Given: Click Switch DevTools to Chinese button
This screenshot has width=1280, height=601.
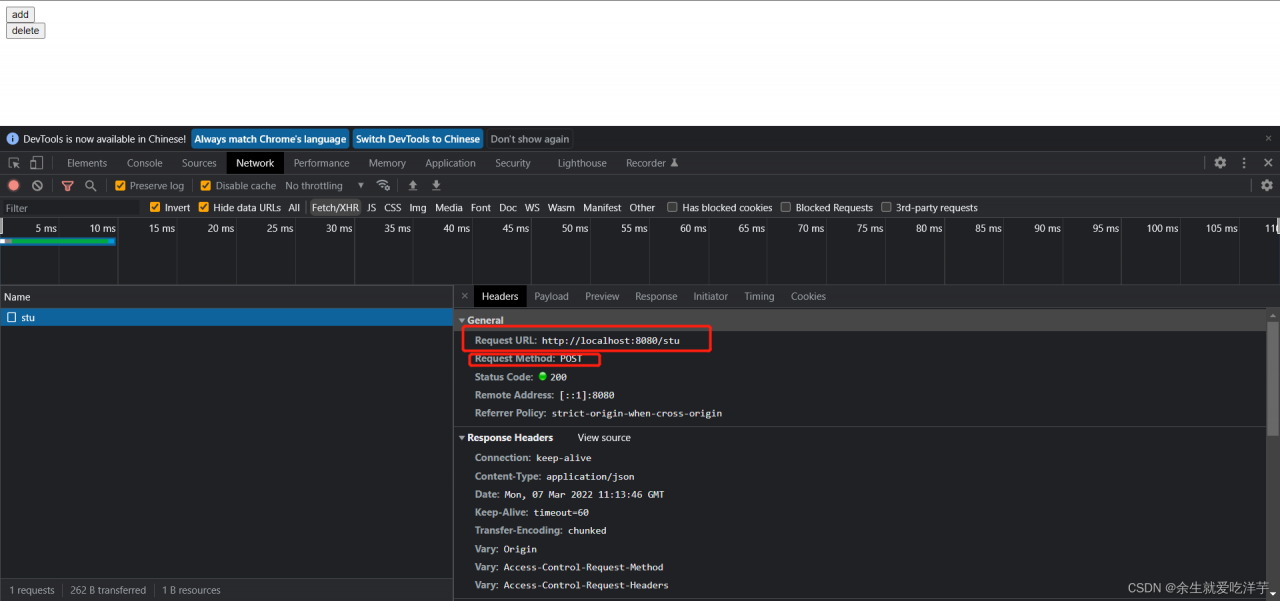Looking at the screenshot, I should pos(417,139).
